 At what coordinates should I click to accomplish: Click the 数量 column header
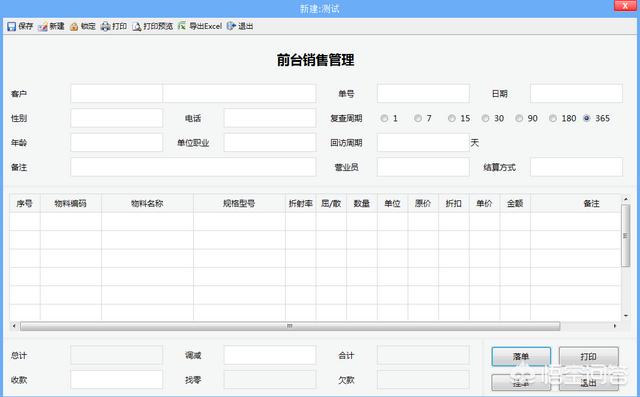[x=362, y=203]
